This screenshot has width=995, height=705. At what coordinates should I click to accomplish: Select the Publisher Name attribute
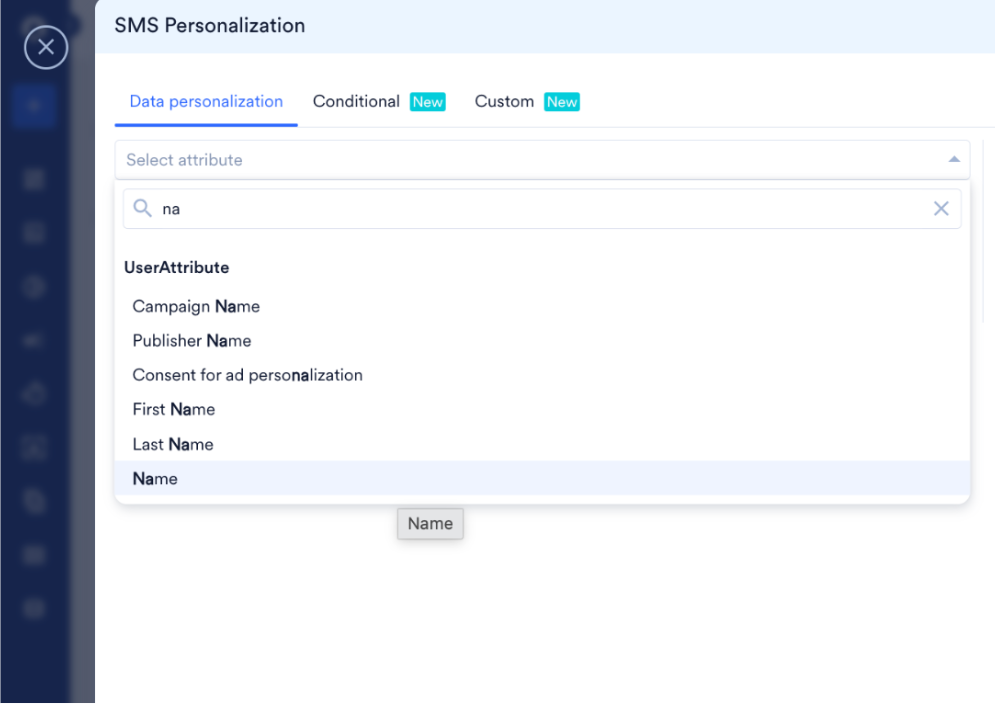tap(542, 341)
